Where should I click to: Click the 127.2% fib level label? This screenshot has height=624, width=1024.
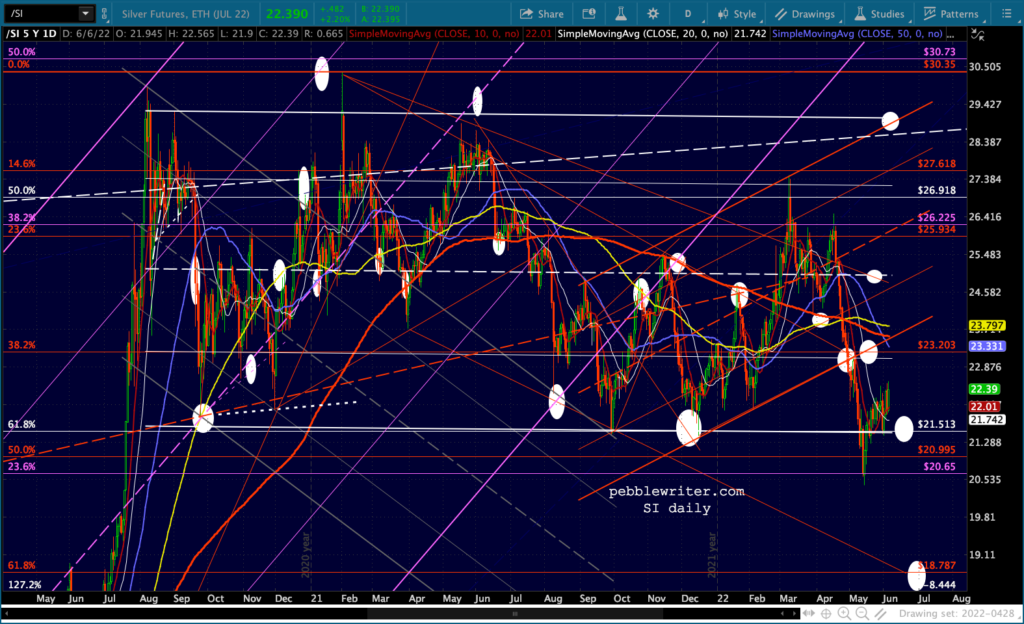[x=24, y=585]
